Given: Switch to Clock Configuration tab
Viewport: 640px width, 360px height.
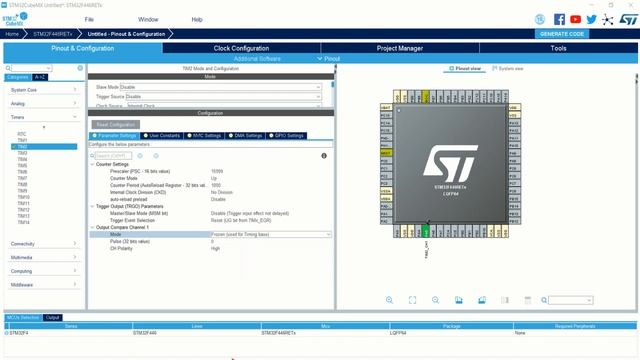Looking at the screenshot, I should pos(241,48).
